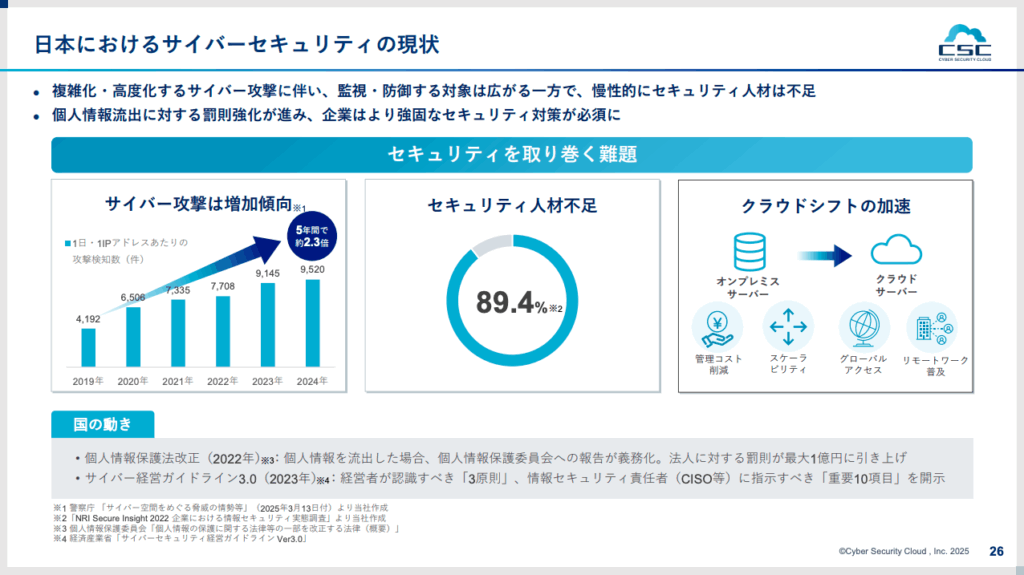Click the セキュリティを取り巻く難題 banner
The image size is (1024, 575).
pyautogui.click(x=511, y=155)
